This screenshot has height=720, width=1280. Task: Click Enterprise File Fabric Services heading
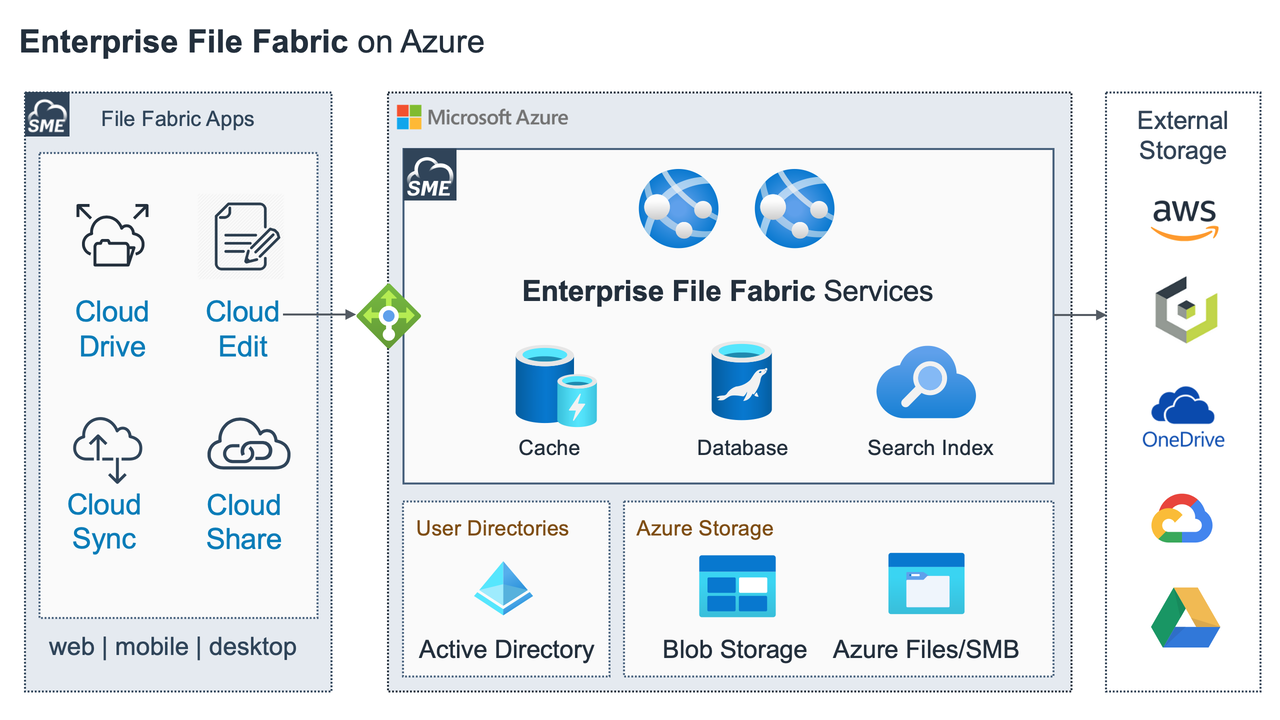click(728, 292)
